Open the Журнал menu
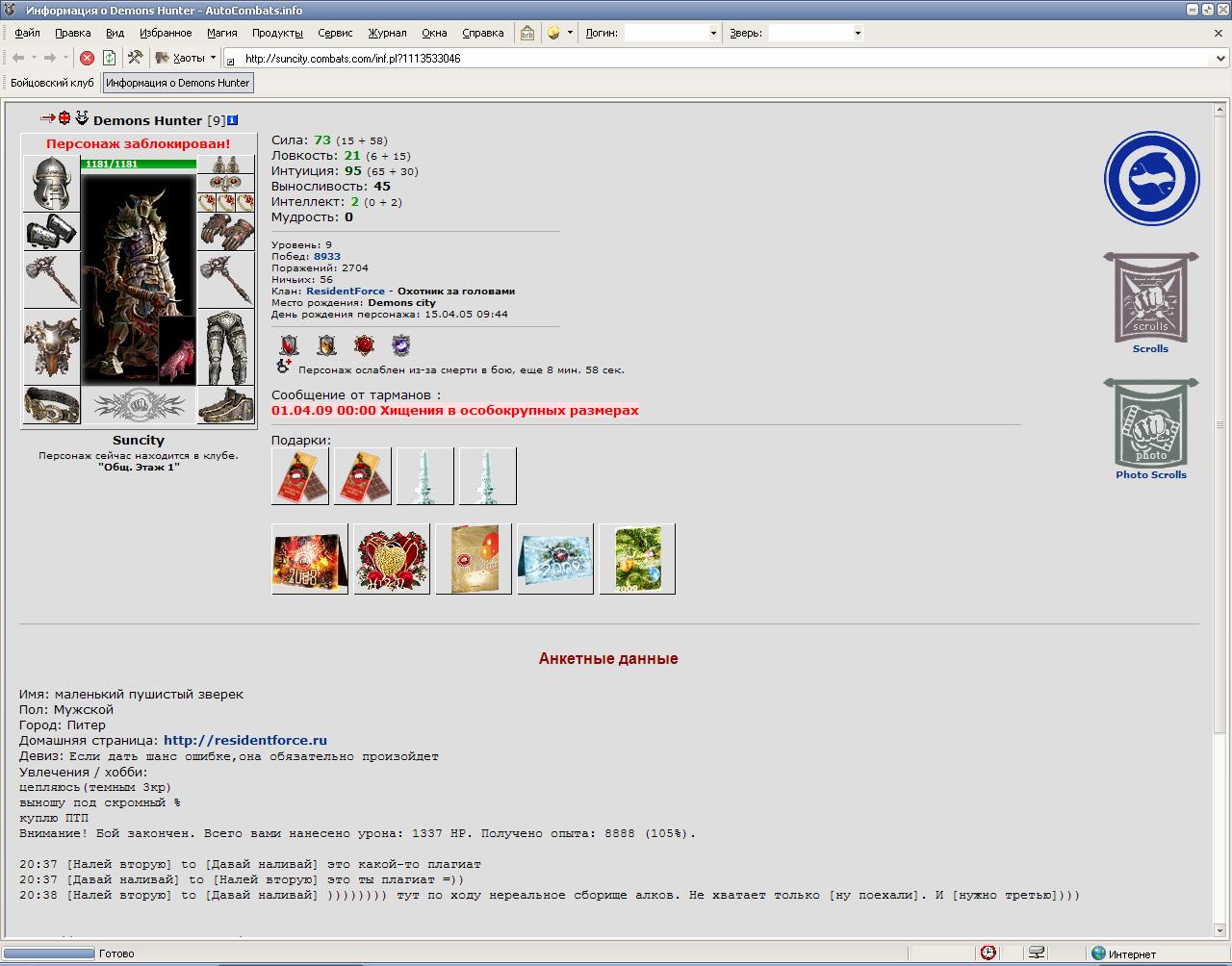The height and width of the screenshot is (966, 1232). point(387,33)
